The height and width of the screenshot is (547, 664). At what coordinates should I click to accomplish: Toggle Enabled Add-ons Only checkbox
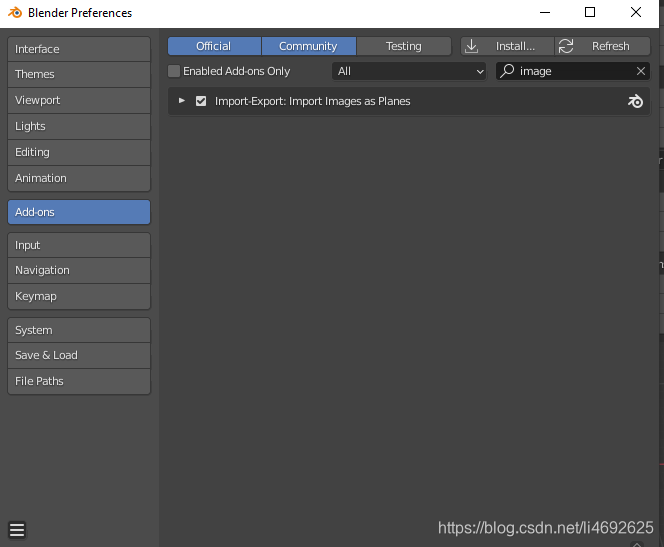[174, 71]
